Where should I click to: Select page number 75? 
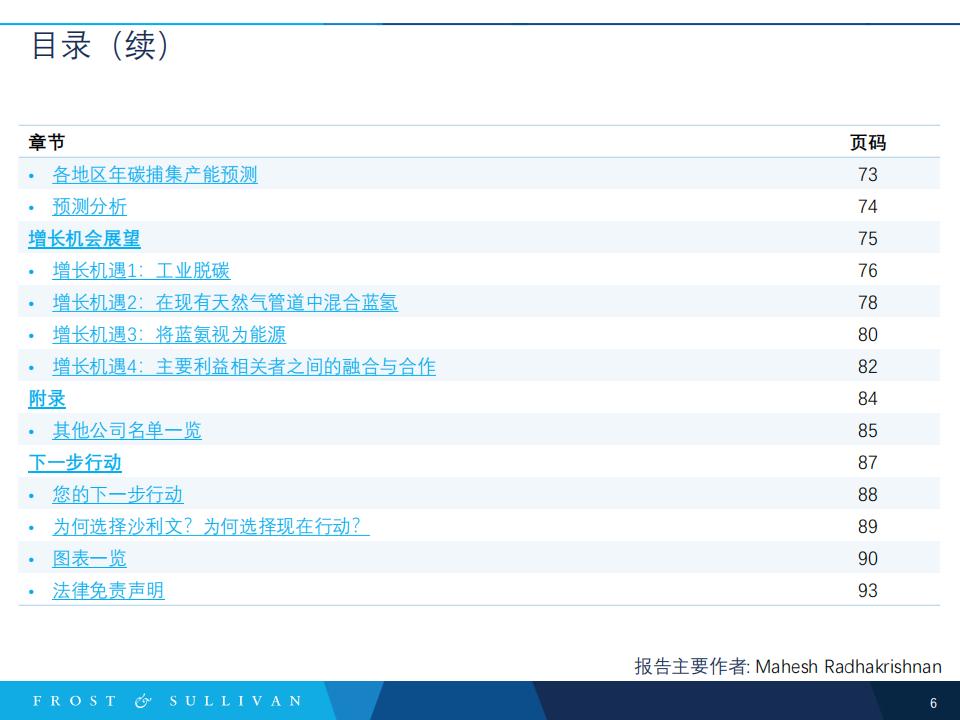click(x=868, y=238)
